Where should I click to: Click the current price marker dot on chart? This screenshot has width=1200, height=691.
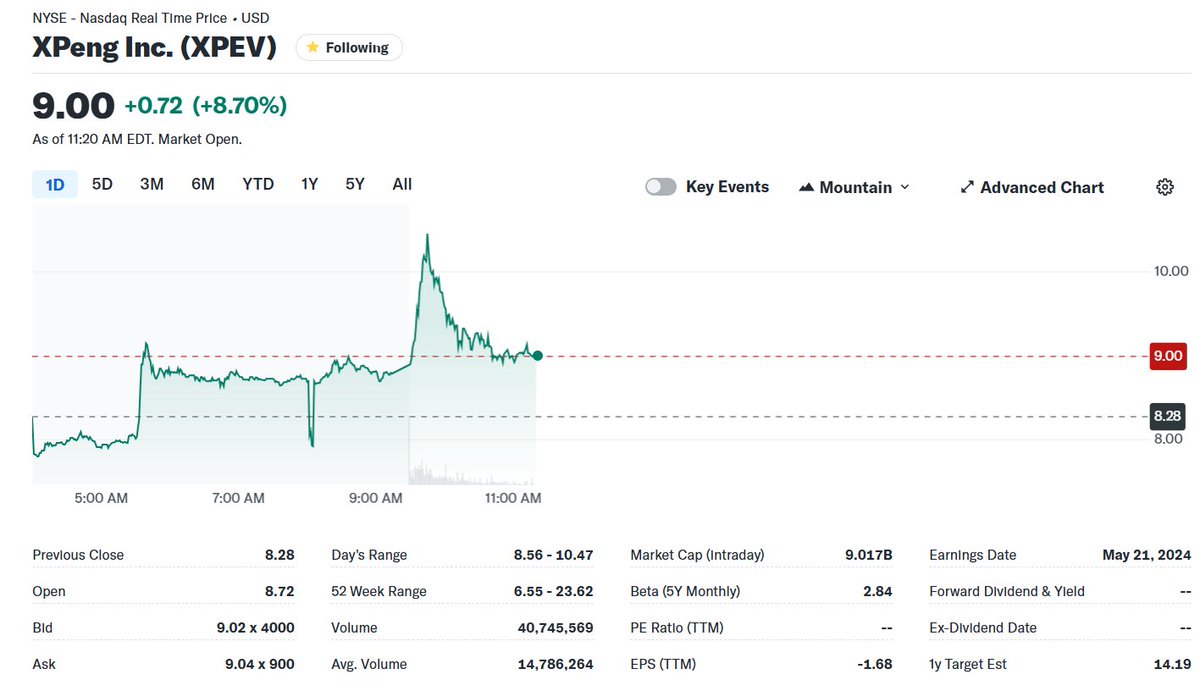pyautogui.click(x=537, y=355)
